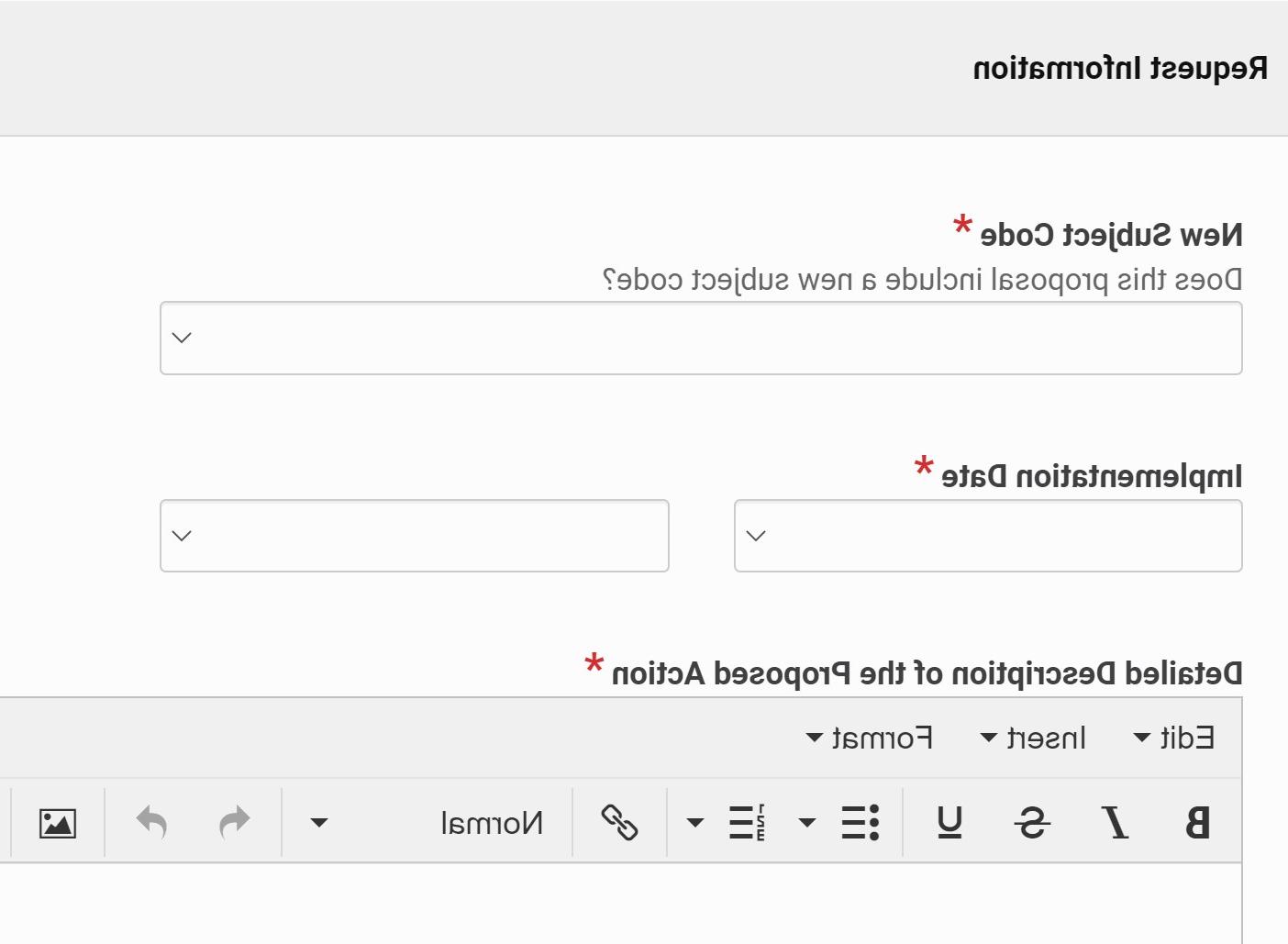Open the second Implementation Date dropdown
Viewport: 1288px width, 944px height.
pos(415,536)
